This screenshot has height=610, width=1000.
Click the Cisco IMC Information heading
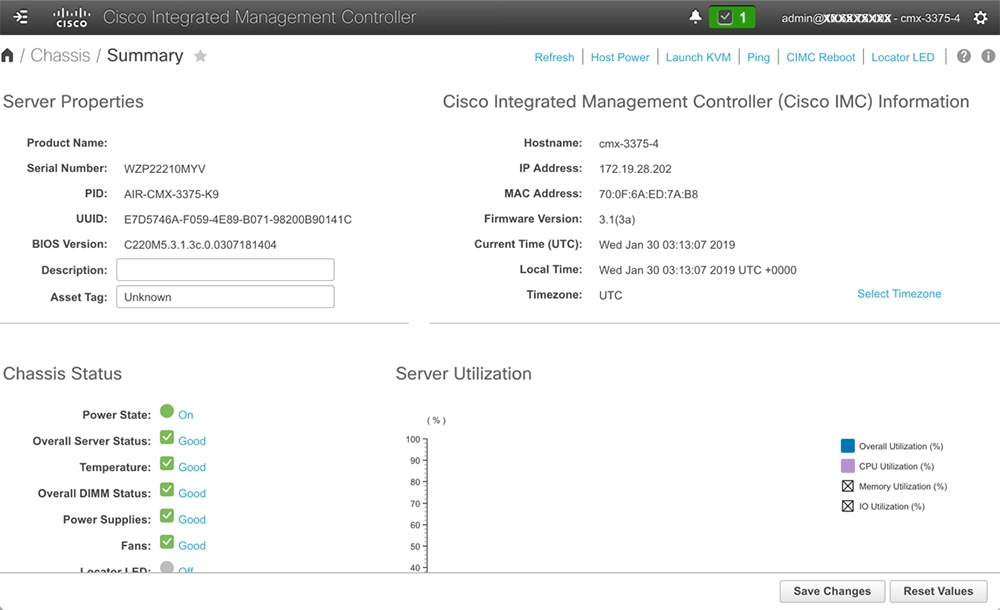(706, 101)
